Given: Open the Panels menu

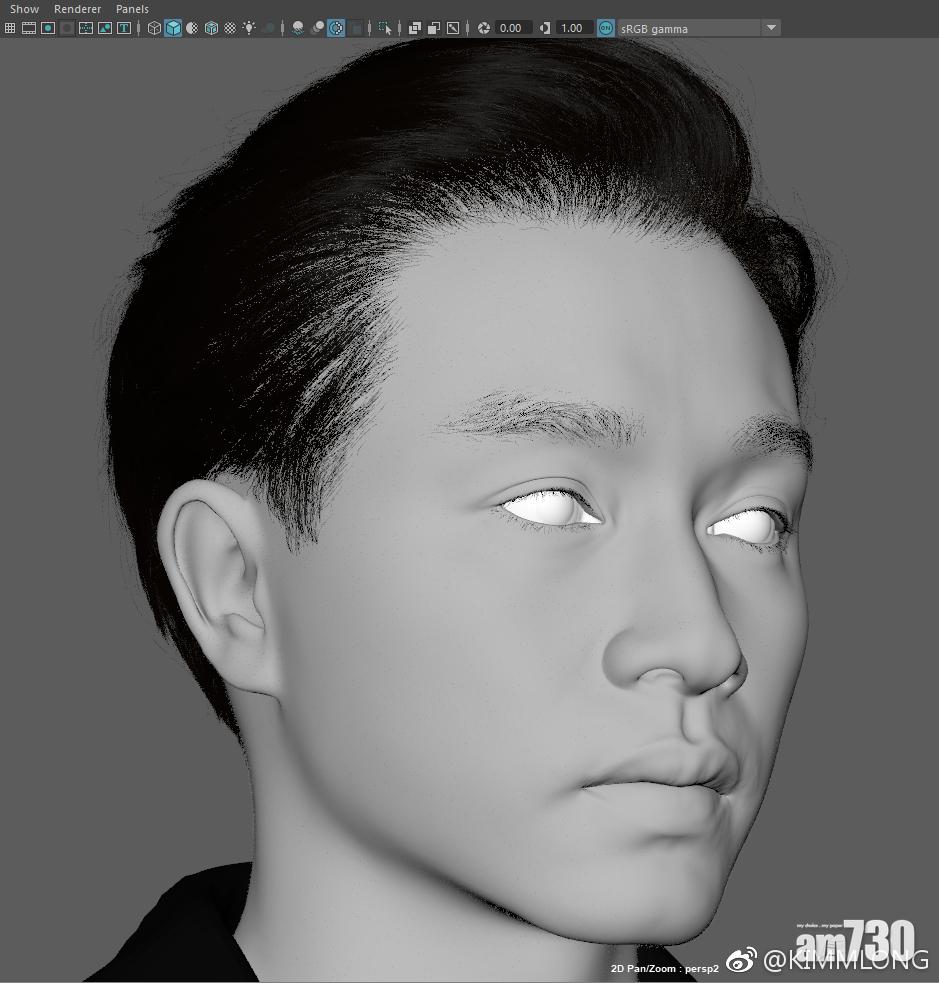Looking at the screenshot, I should click(132, 9).
